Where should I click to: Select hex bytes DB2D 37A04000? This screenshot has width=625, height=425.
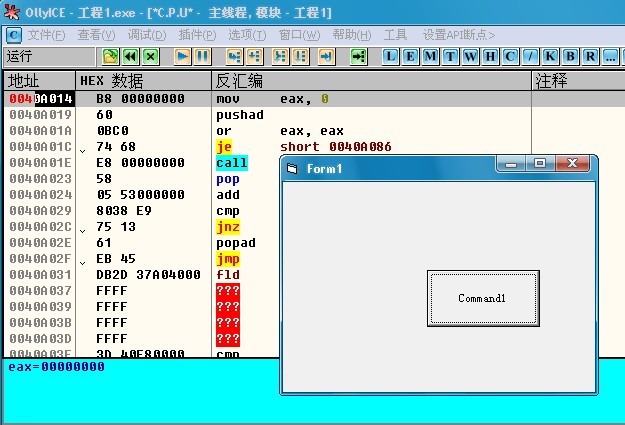tap(148, 275)
